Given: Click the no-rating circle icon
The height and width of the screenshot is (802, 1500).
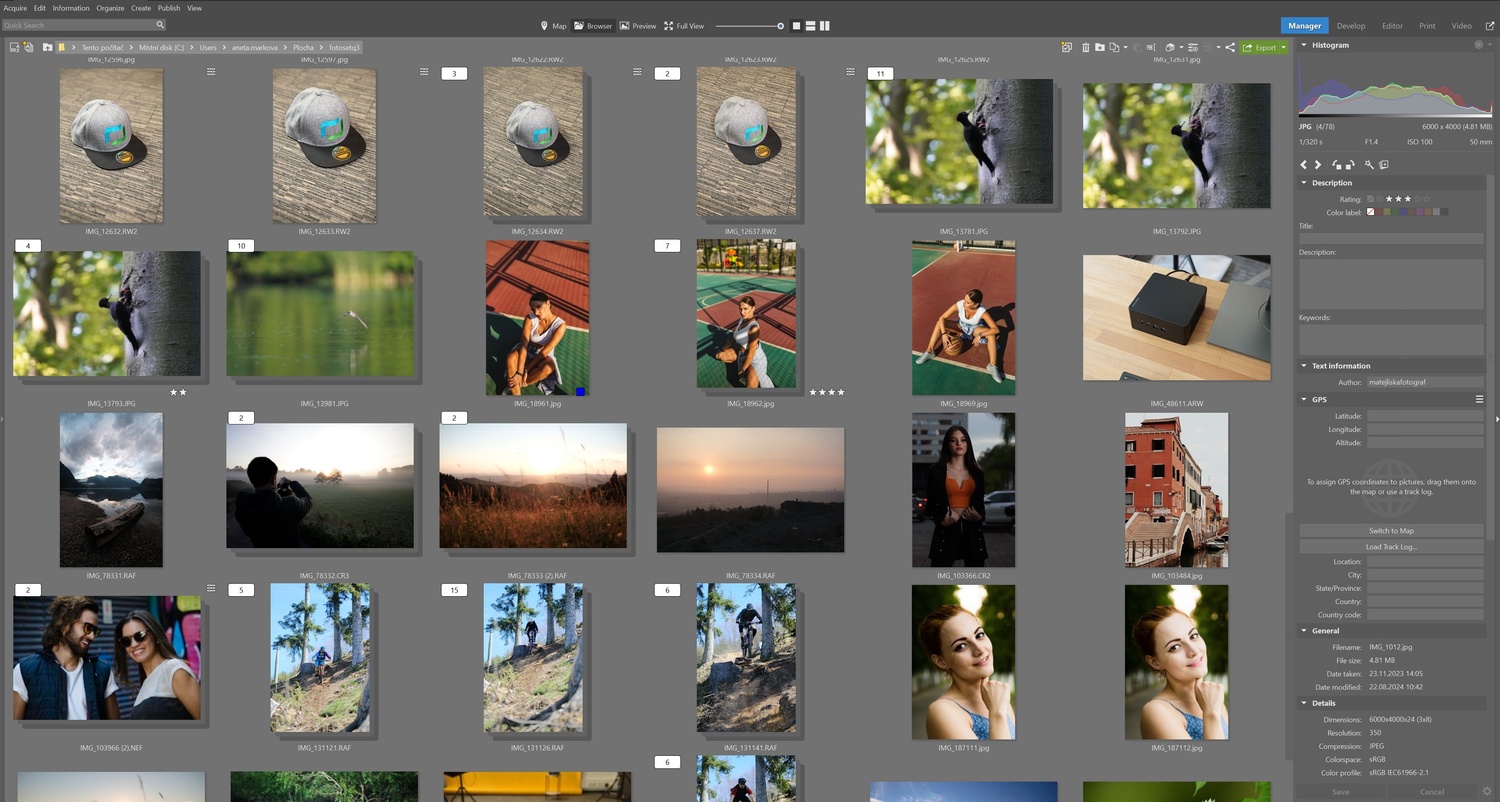Looking at the screenshot, I should pyautogui.click(x=1379, y=199).
